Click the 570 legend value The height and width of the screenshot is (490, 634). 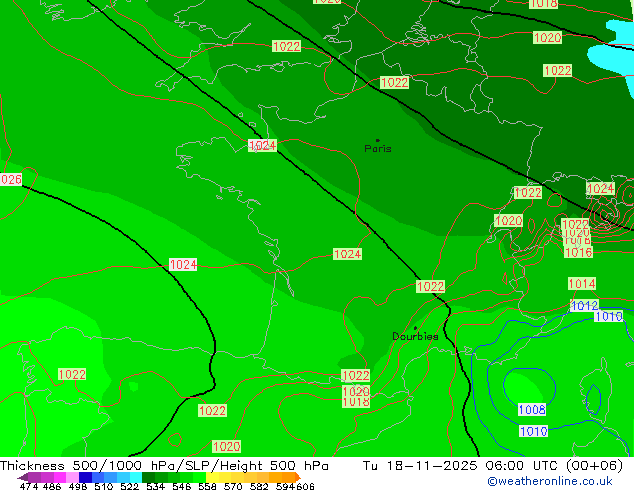point(233,486)
